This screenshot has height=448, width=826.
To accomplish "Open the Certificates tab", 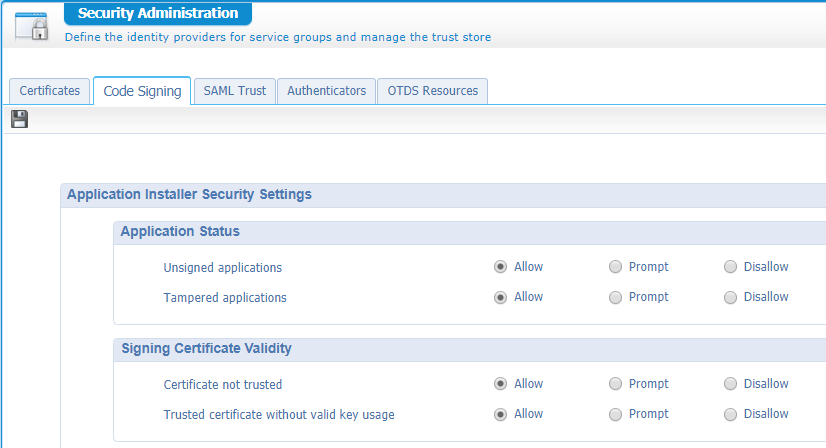I will tap(50, 91).
